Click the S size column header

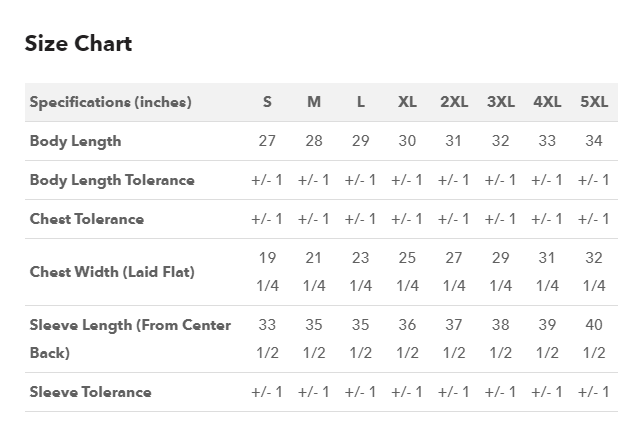[x=267, y=102]
